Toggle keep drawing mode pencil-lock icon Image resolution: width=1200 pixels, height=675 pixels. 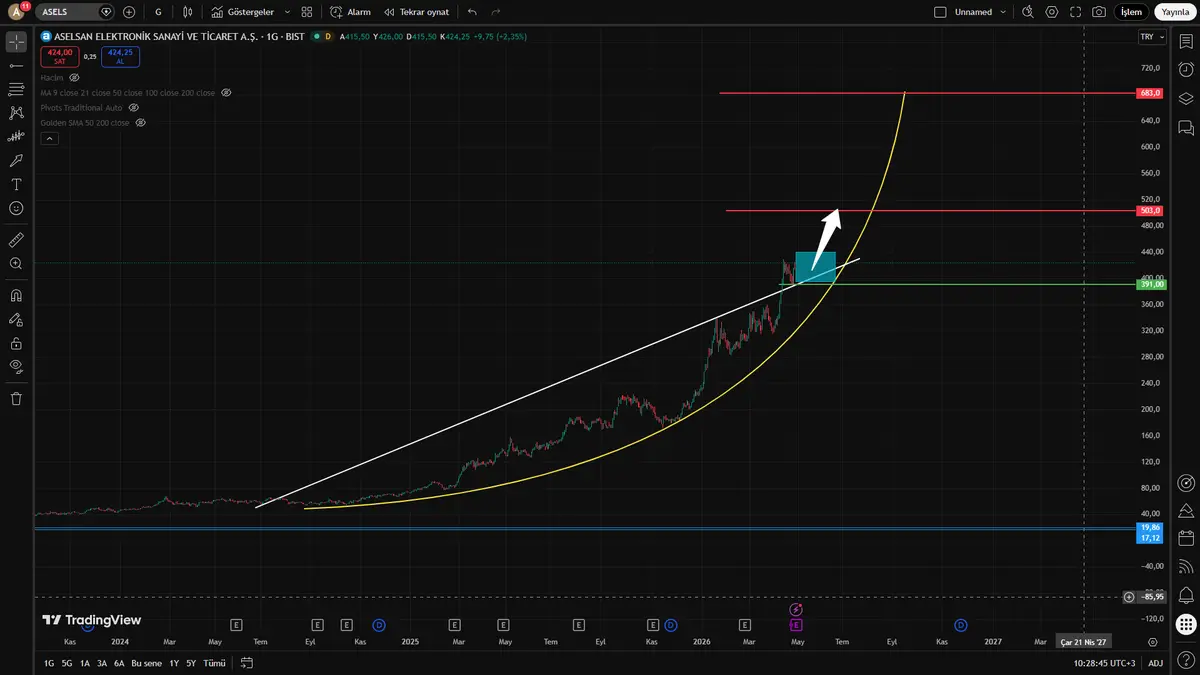click(16, 319)
